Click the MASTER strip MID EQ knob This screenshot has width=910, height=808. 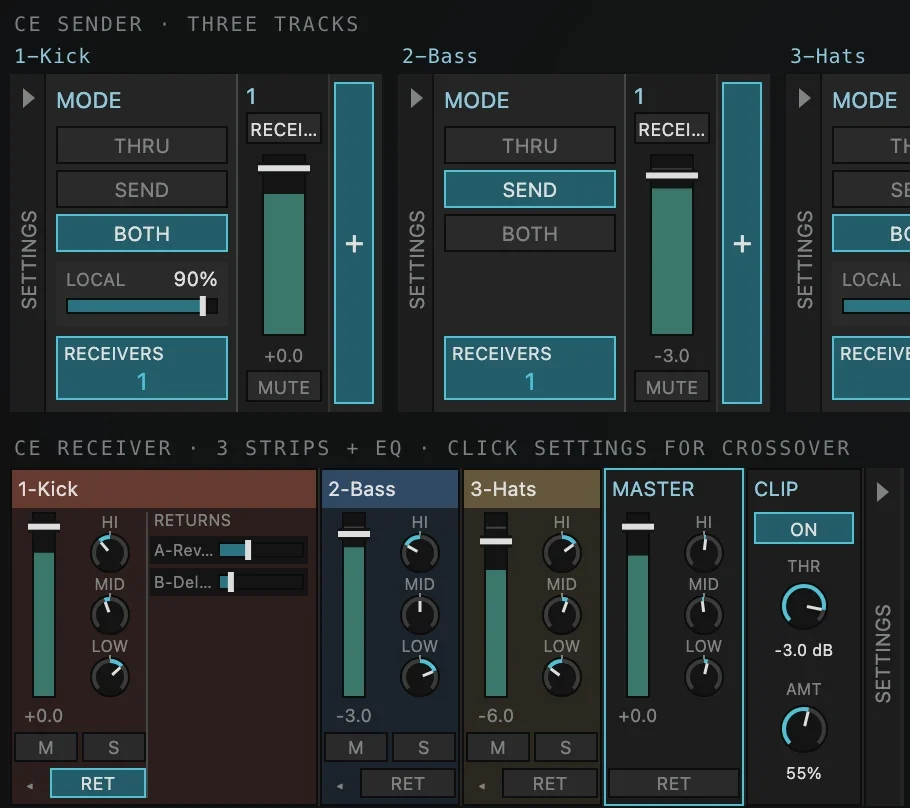coord(703,614)
